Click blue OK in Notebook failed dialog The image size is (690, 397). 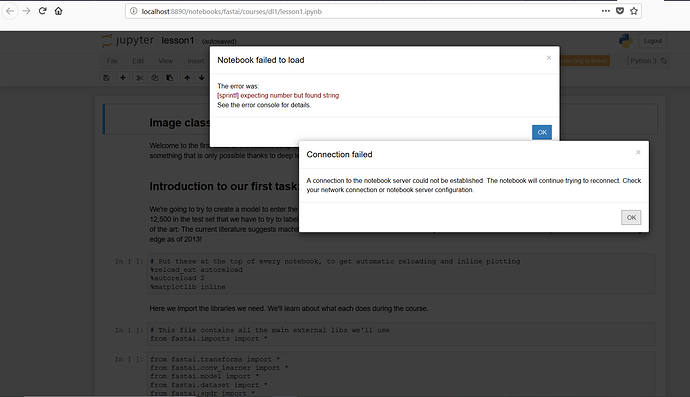[x=542, y=132]
